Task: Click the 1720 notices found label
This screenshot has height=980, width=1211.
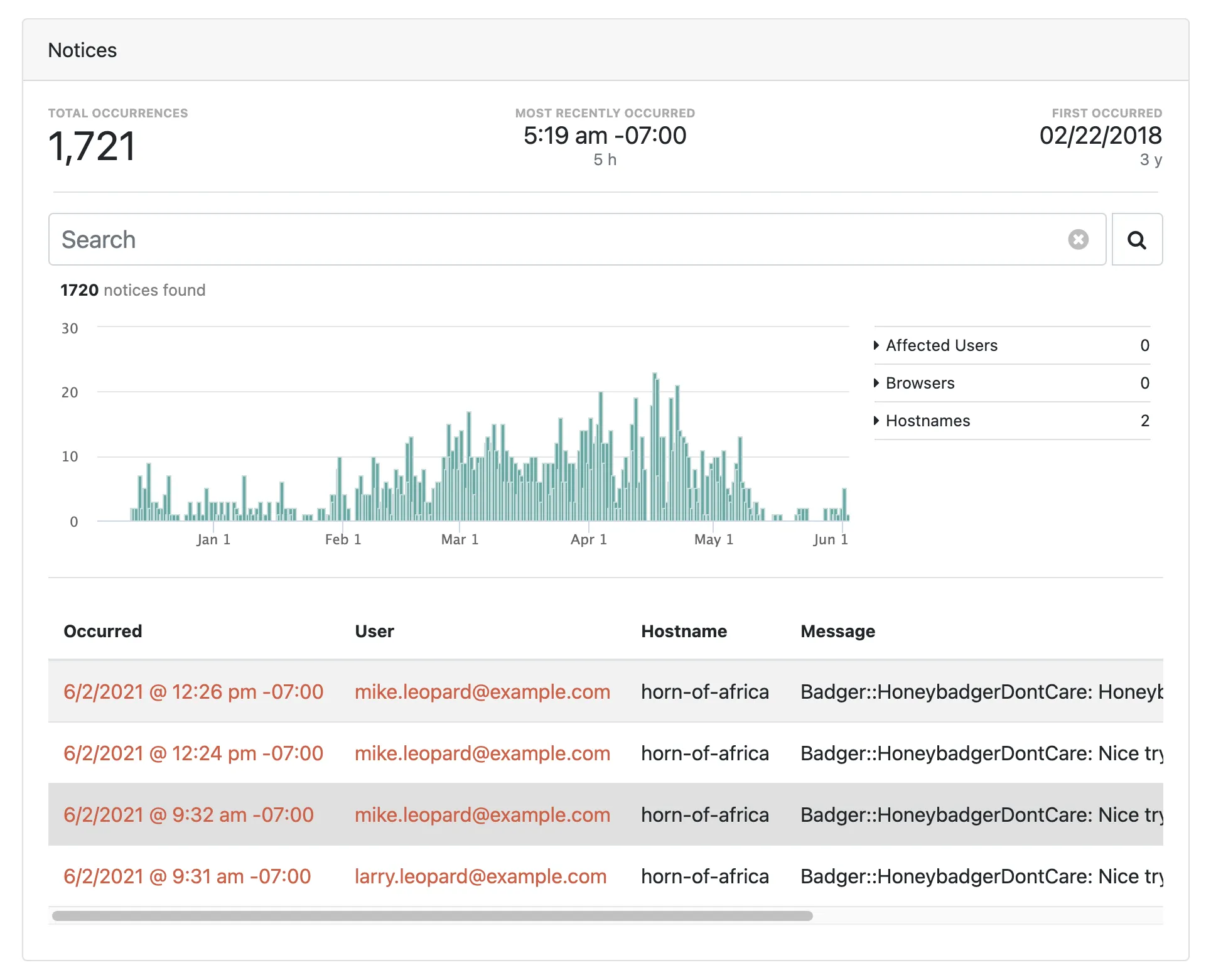Action: (x=132, y=289)
